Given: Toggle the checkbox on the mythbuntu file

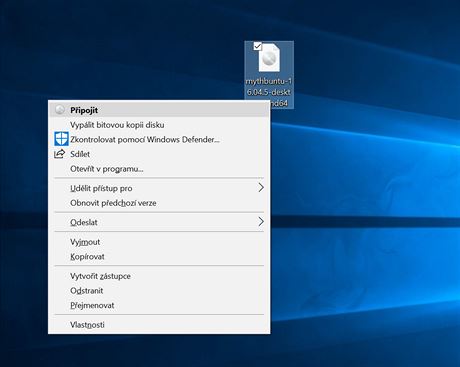Looking at the screenshot, I should pos(257,46).
